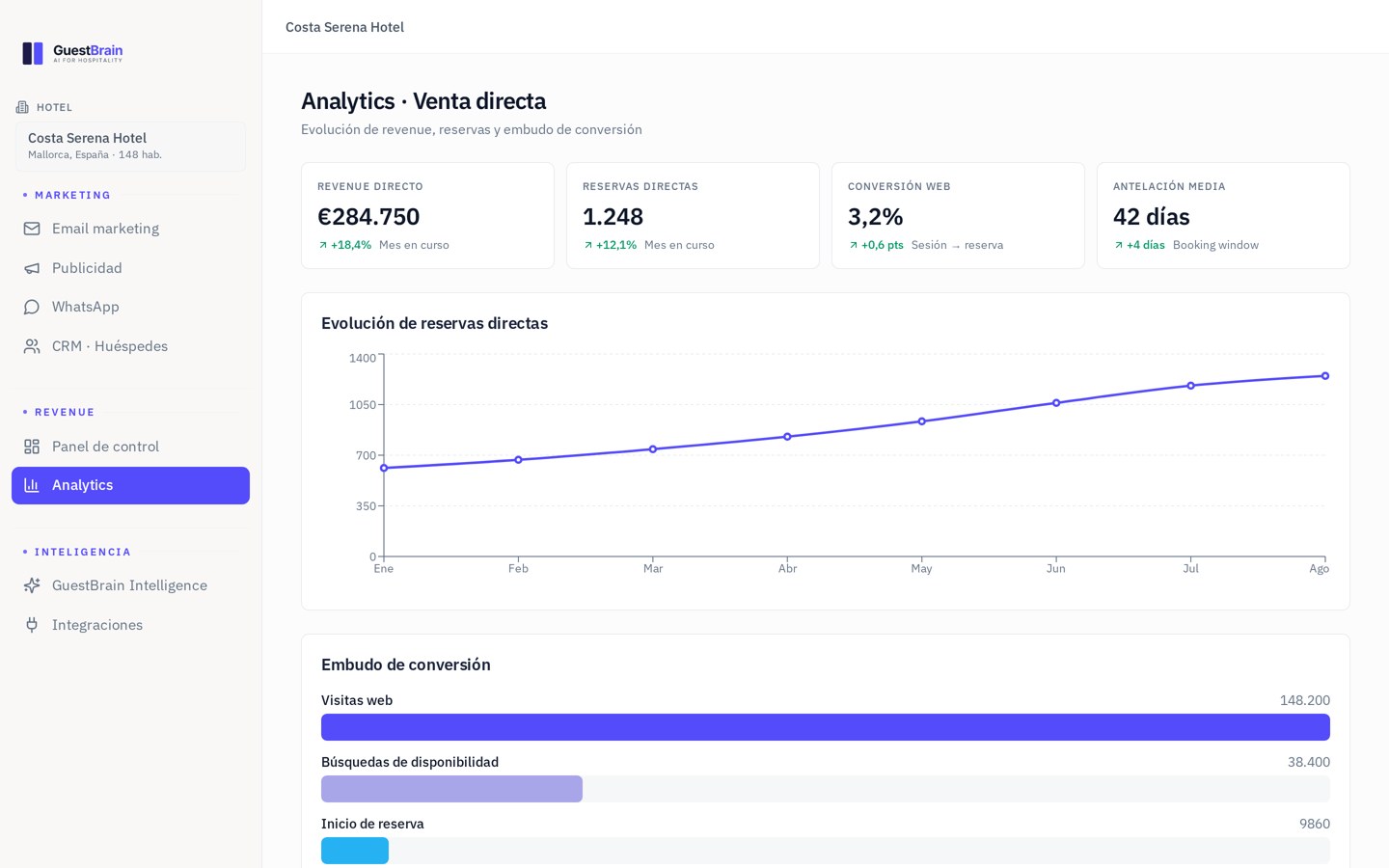Click the up arrow beside +0,6 pts

[854, 245]
